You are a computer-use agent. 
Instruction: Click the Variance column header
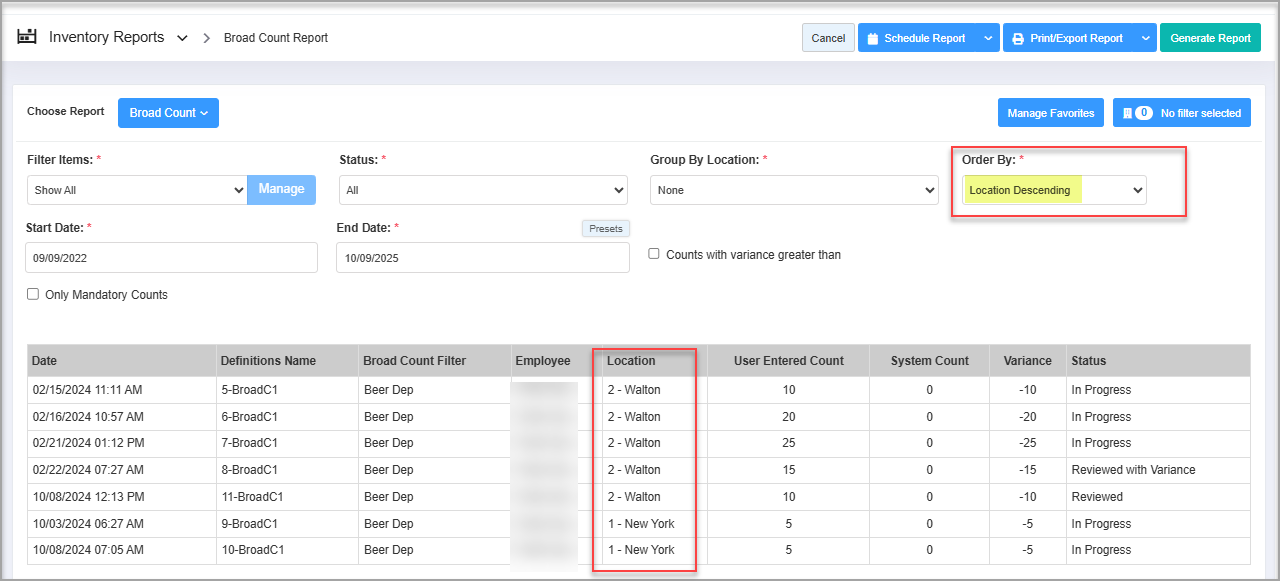pos(1027,361)
